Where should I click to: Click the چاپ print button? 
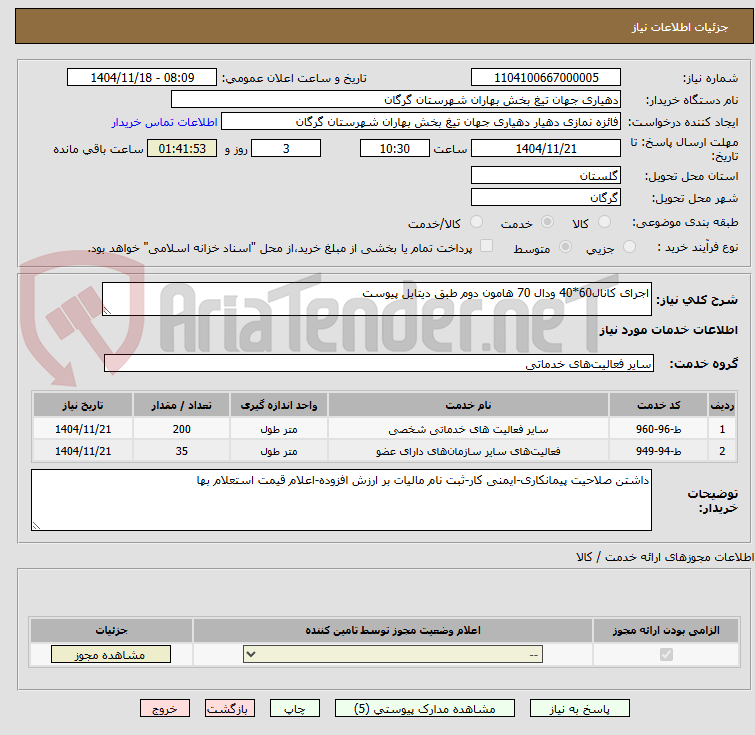click(295, 709)
